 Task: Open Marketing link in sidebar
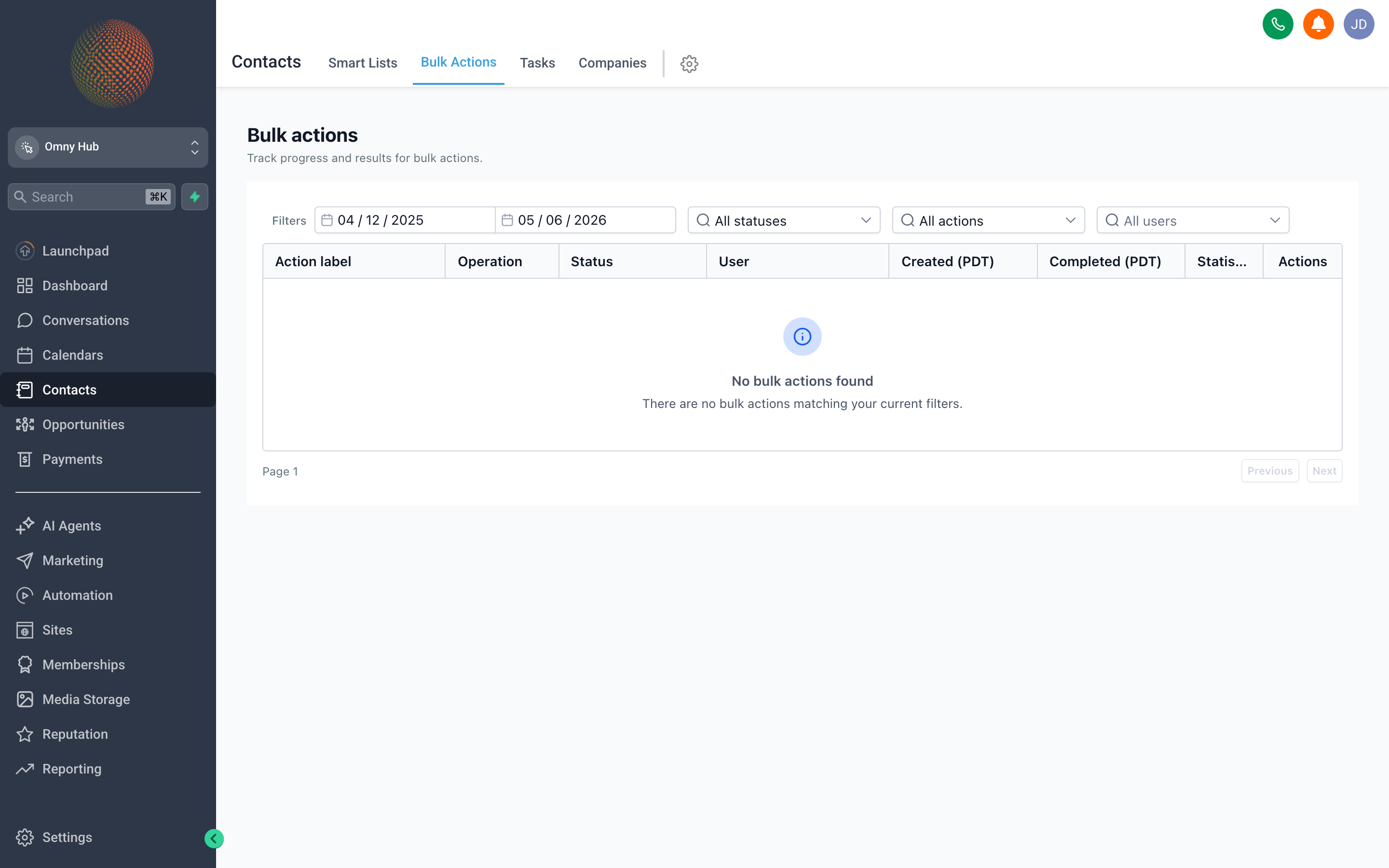click(x=108, y=560)
